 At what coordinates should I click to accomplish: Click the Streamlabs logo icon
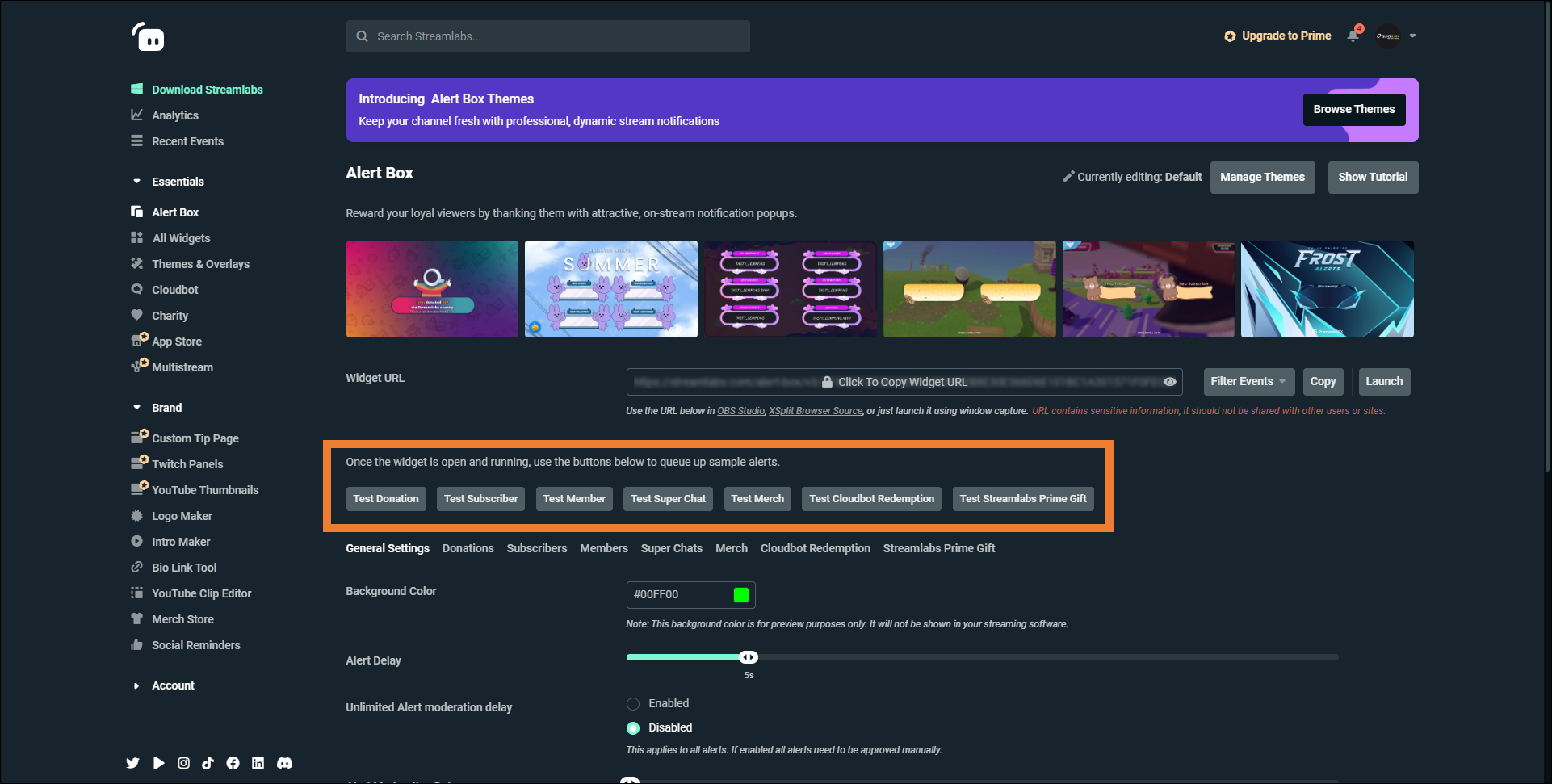click(149, 37)
